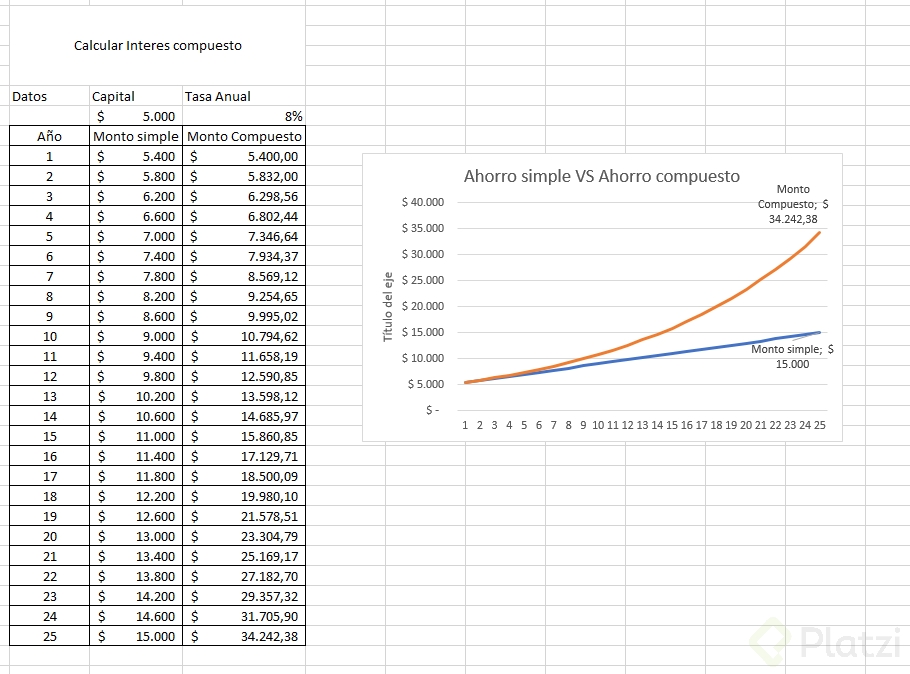The width and height of the screenshot is (910, 674).
Task: Select the simple amount cell 15.000 in table
Action: pos(136,636)
